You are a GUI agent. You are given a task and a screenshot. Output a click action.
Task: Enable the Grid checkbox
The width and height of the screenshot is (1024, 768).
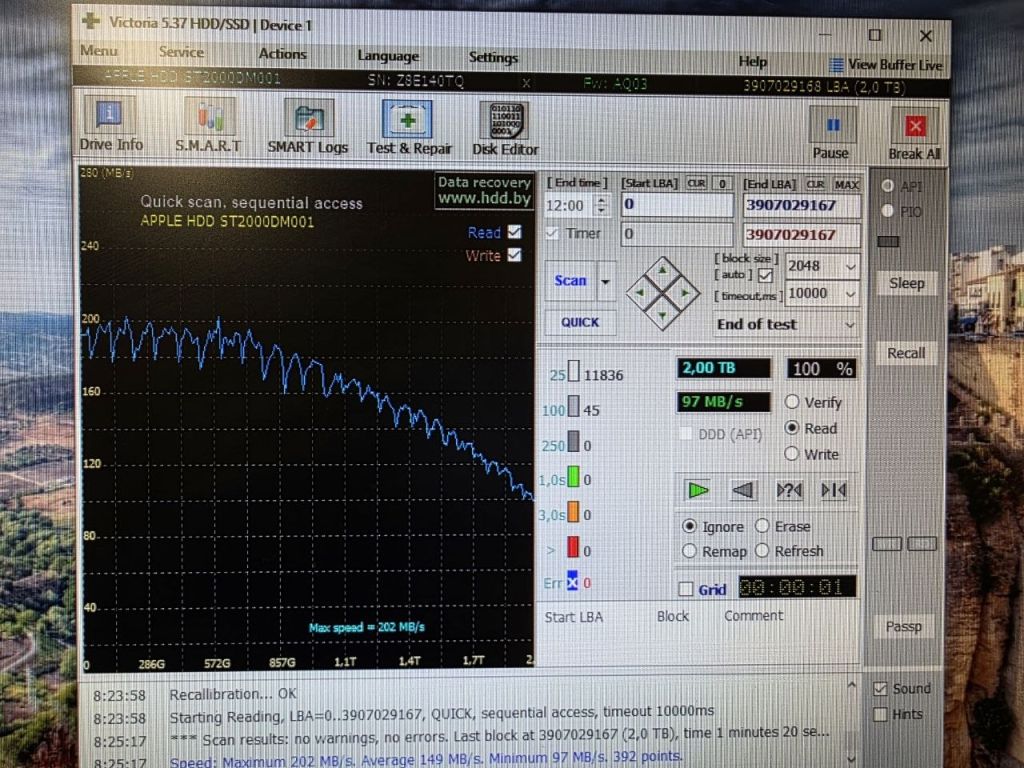tap(686, 589)
